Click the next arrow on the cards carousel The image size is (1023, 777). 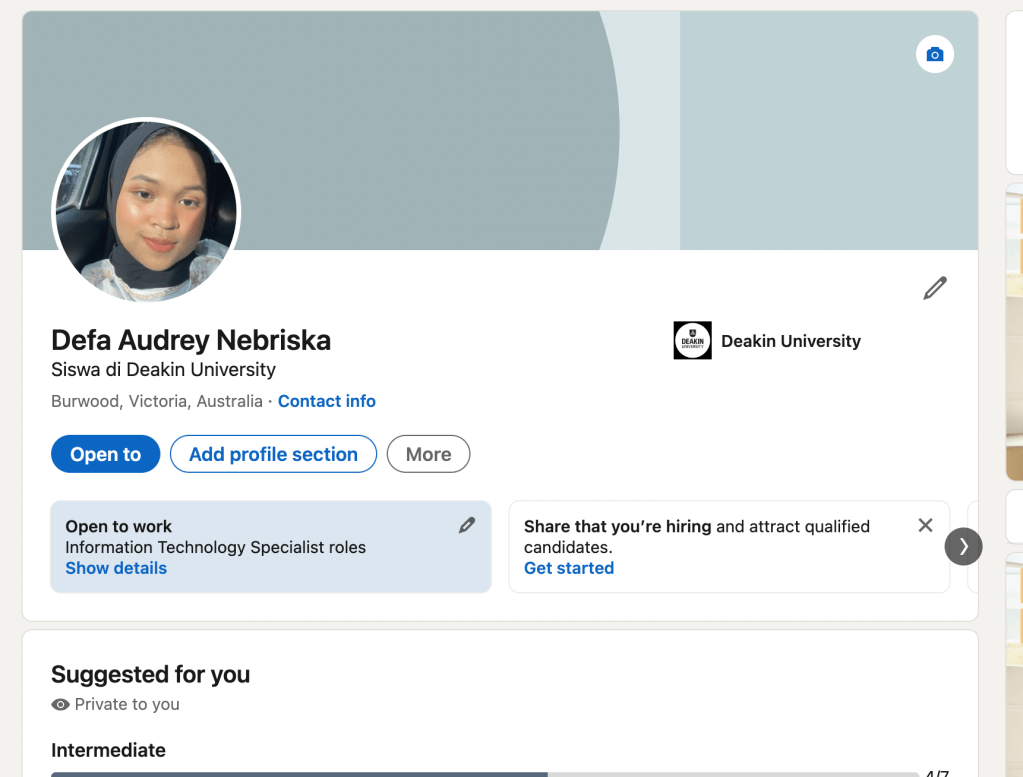tap(963, 546)
